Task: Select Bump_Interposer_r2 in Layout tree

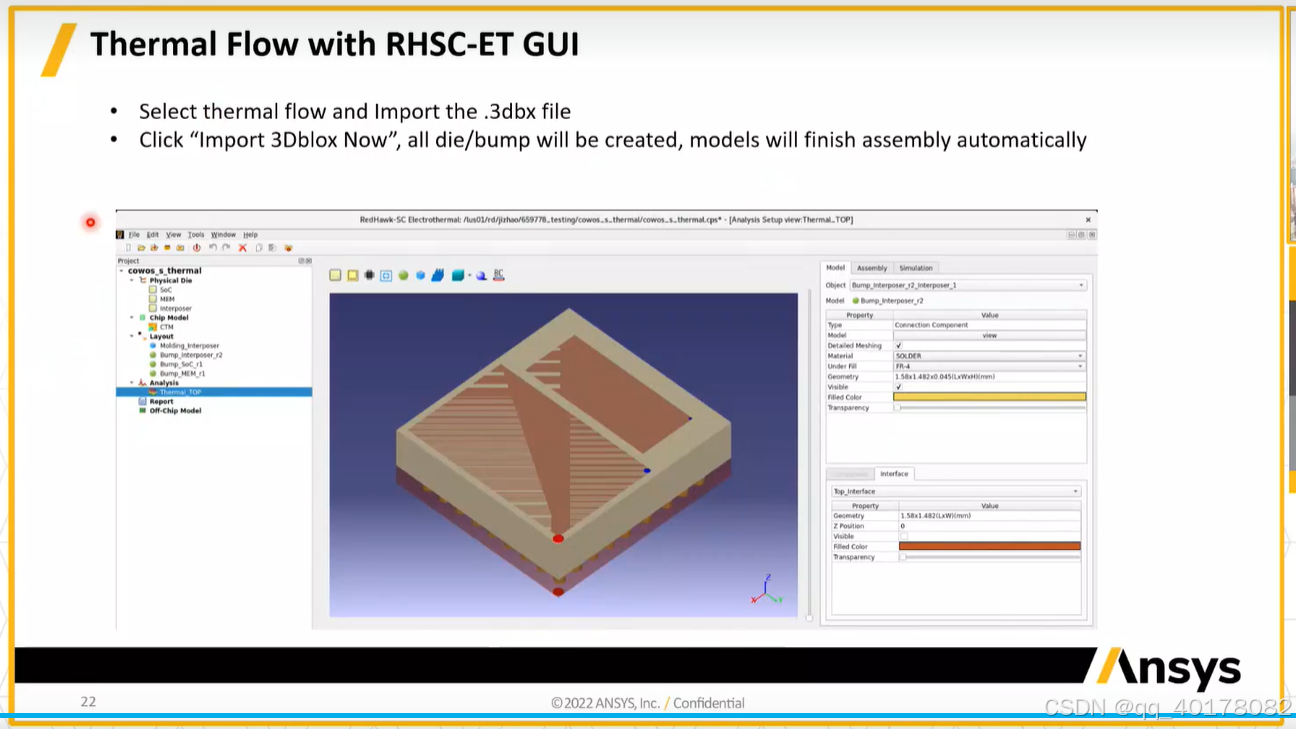Action: (191, 355)
